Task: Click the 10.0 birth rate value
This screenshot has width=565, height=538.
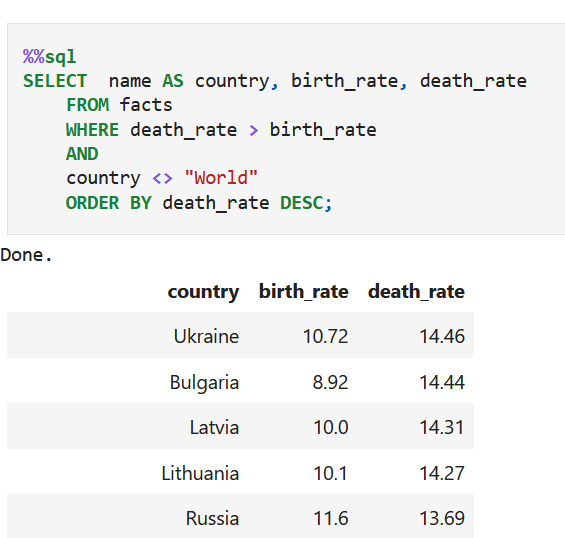Action: (330, 427)
